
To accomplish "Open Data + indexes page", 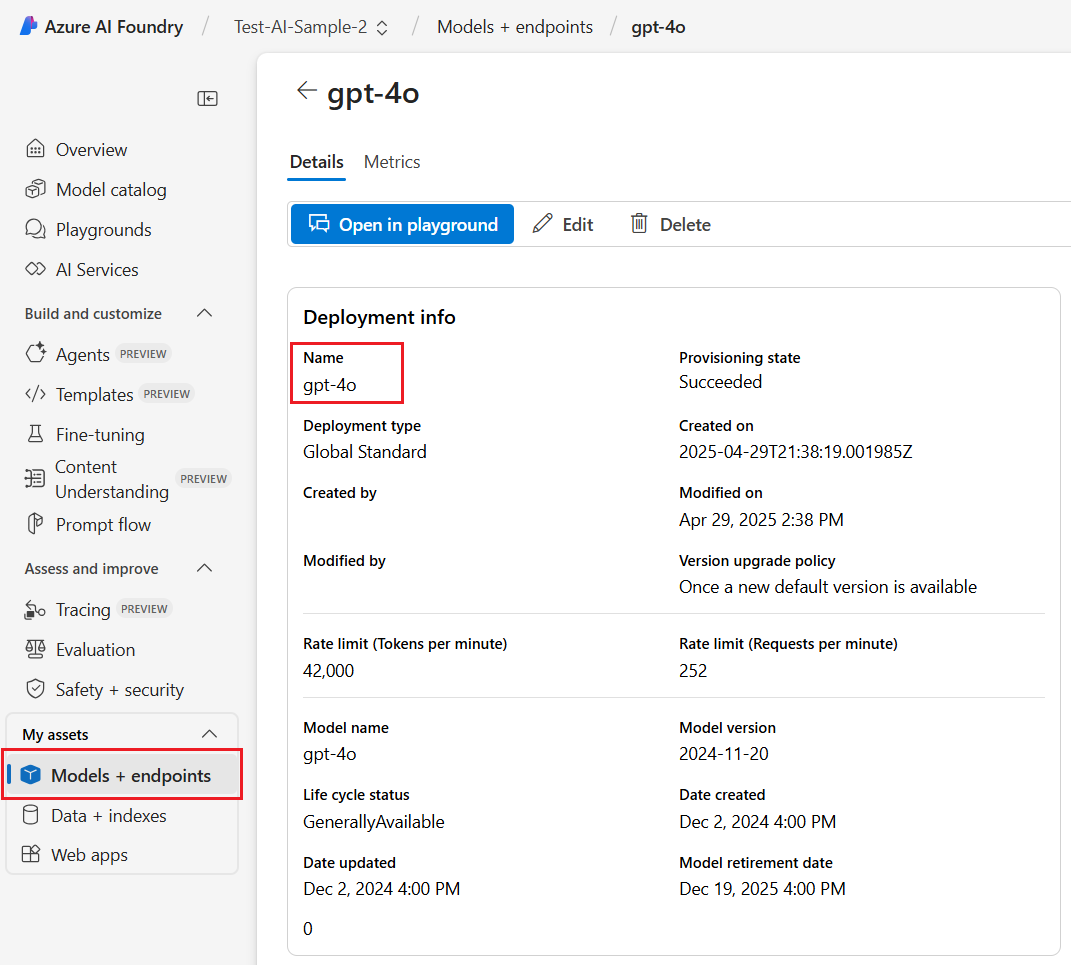I will click(109, 815).
